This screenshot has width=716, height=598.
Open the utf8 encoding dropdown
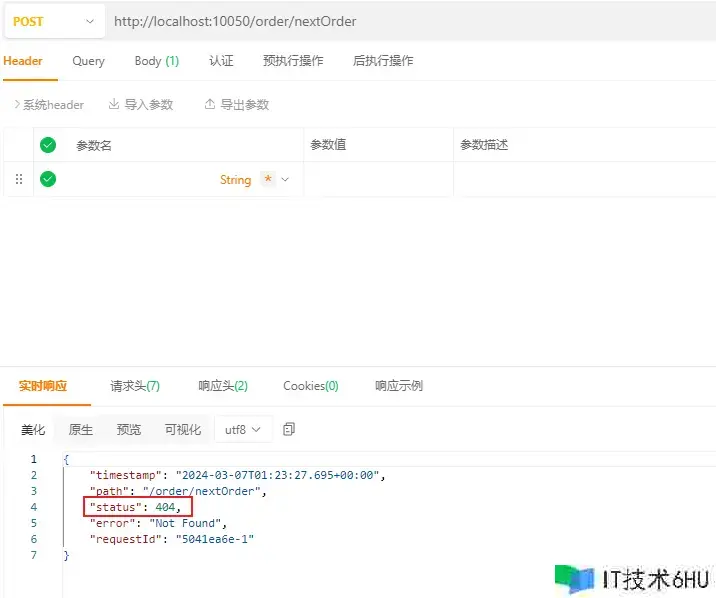tap(243, 429)
